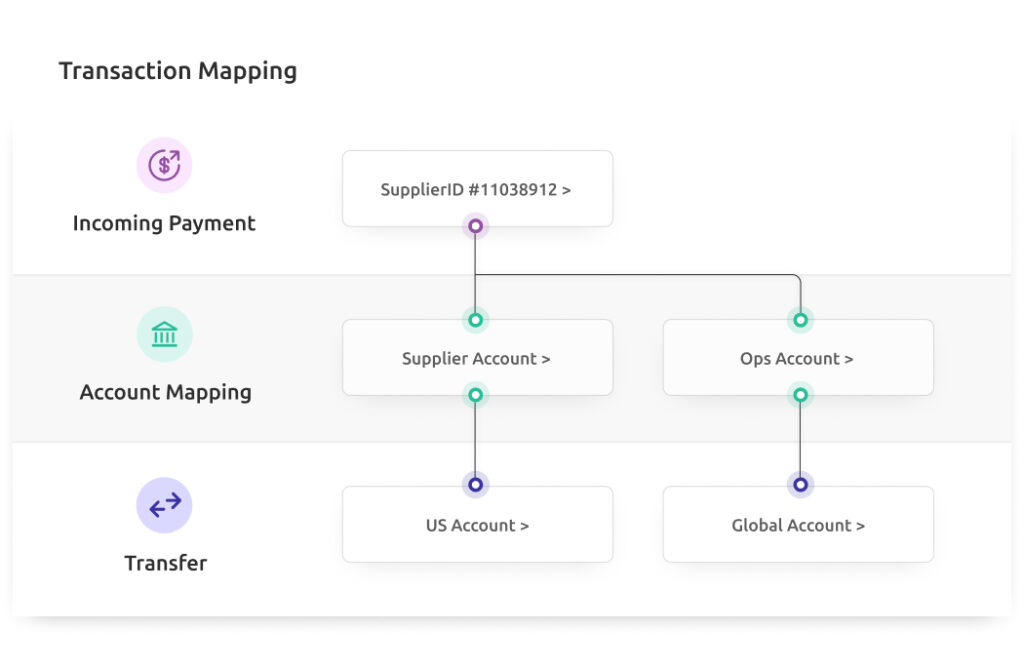Select the green node above Supplier Account

[475, 320]
